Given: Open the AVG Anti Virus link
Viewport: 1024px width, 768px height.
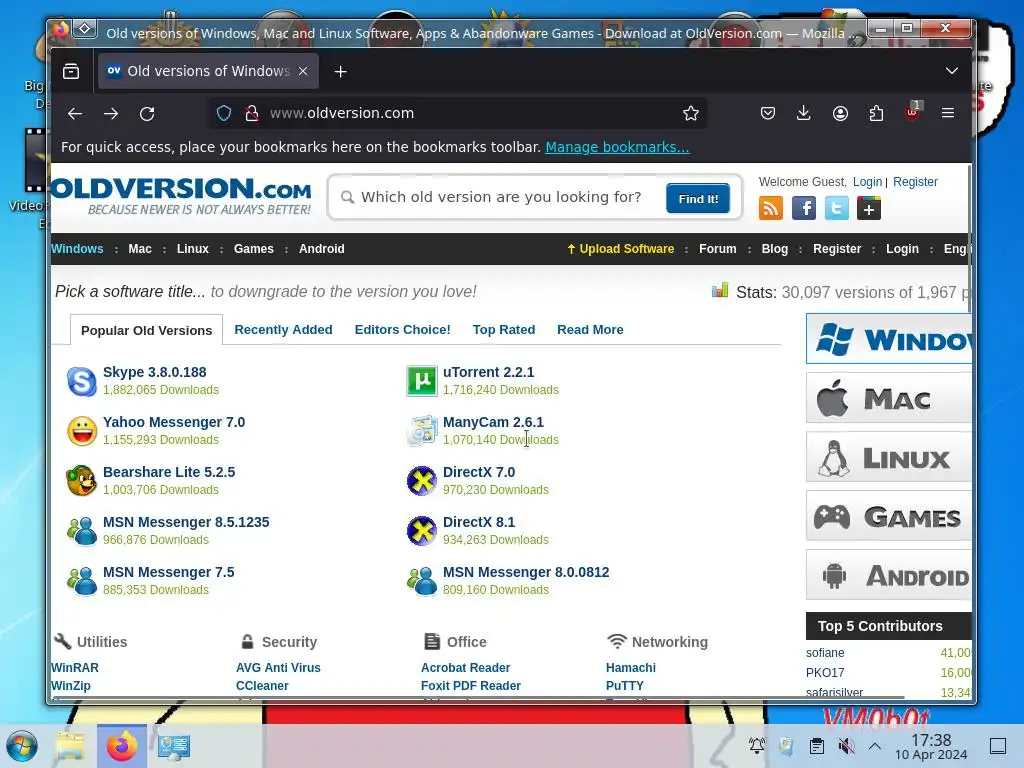Looking at the screenshot, I should 278,667.
